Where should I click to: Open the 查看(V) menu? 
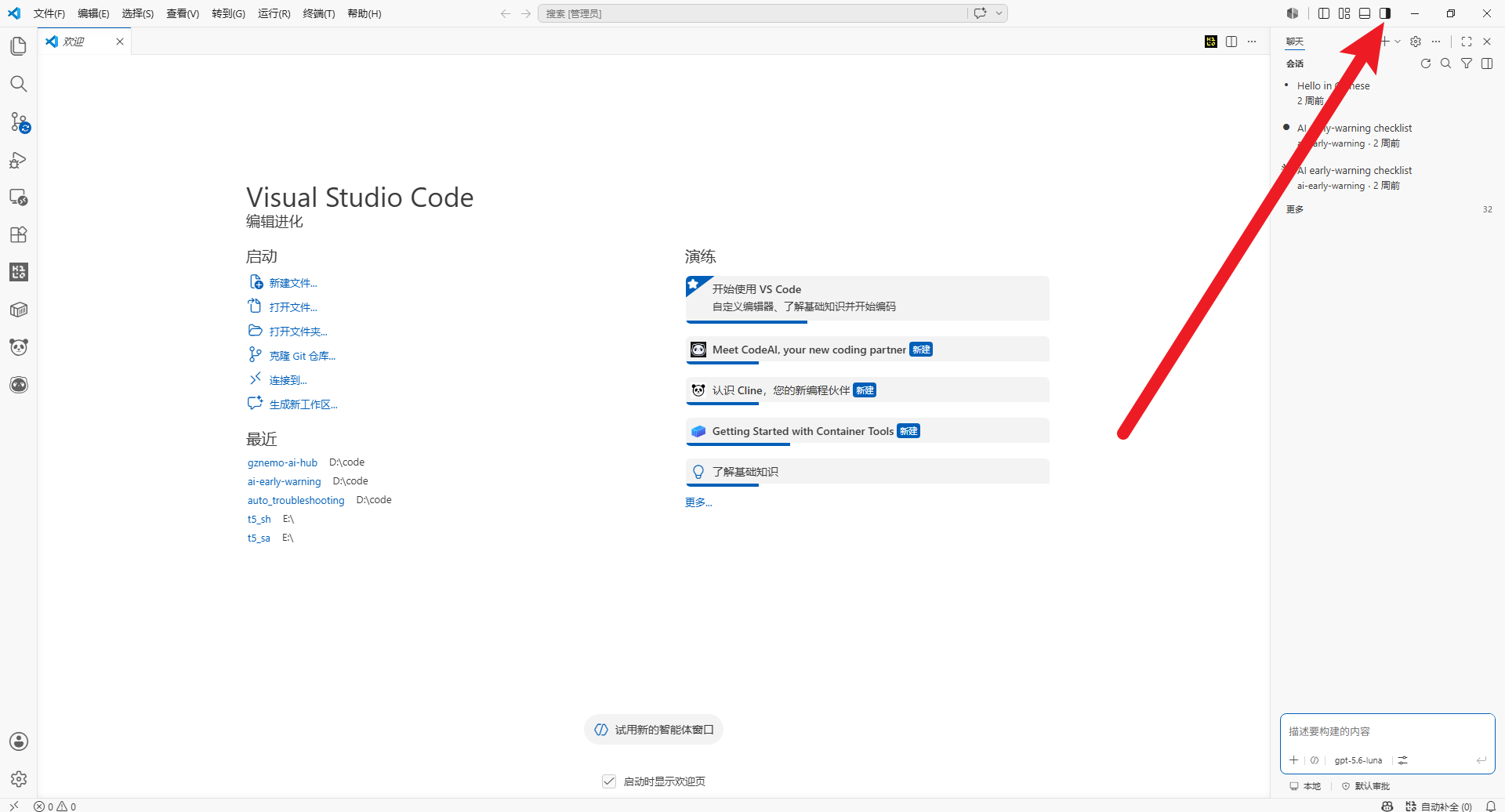pos(183,13)
